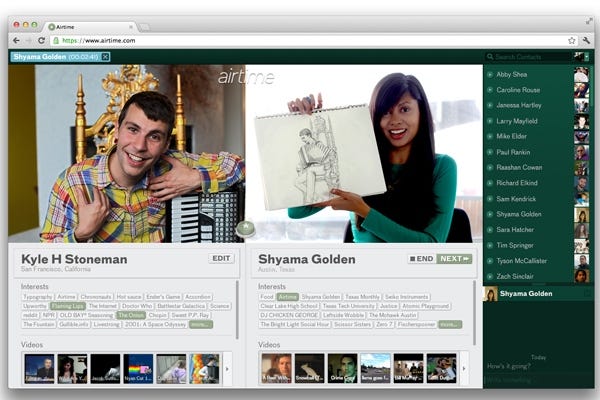Click the Search Contacts field

528,57
